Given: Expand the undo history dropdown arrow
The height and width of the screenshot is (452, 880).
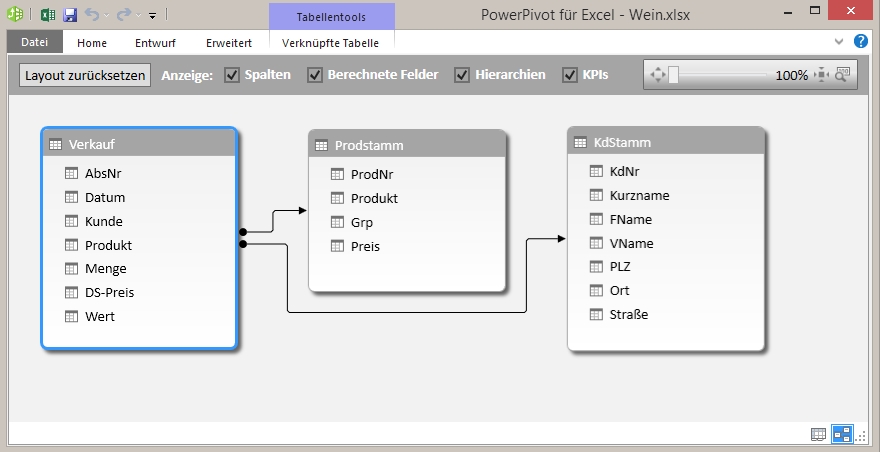Looking at the screenshot, I should pyautogui.click(x=107, y=16).
